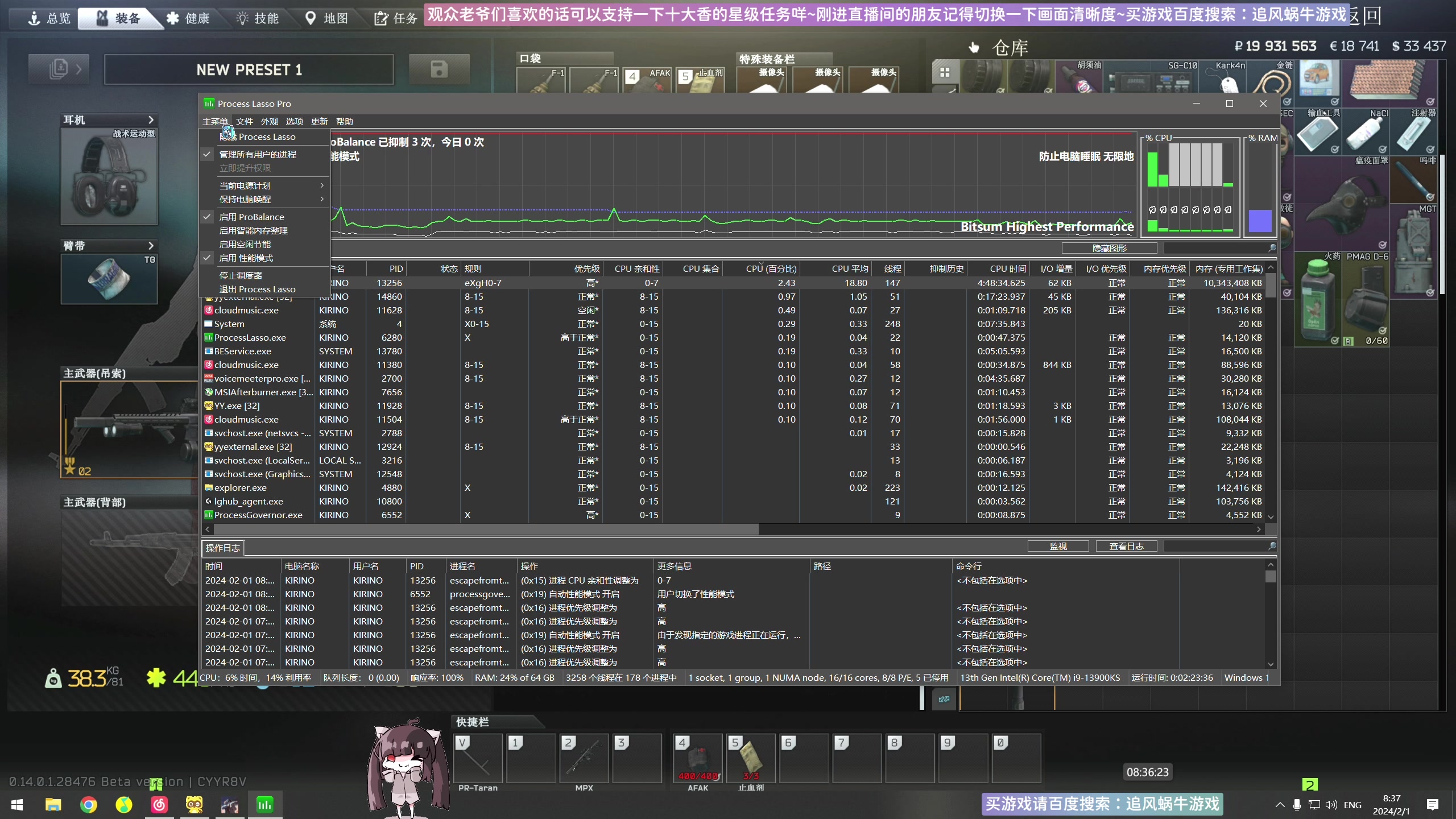Open the 外观 menu
The width and height of the screenshot is (1456, 819).
(x=270, y=121)
